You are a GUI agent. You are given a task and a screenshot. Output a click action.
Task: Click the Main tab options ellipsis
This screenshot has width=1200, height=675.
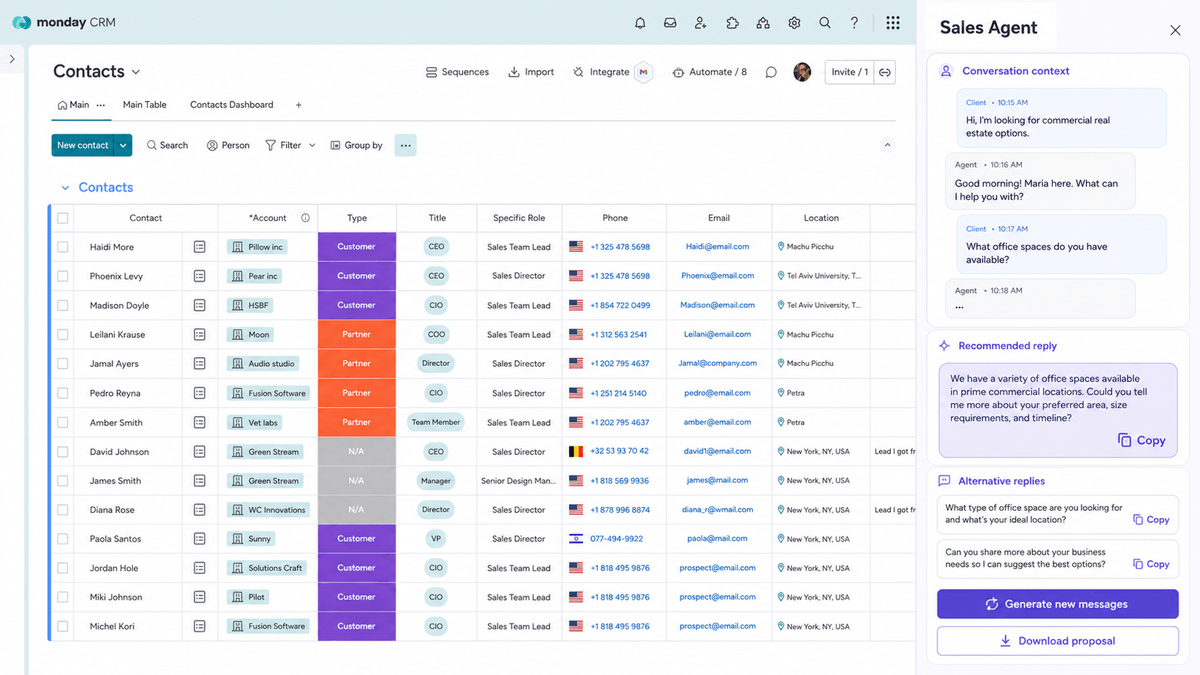[100, 105]
